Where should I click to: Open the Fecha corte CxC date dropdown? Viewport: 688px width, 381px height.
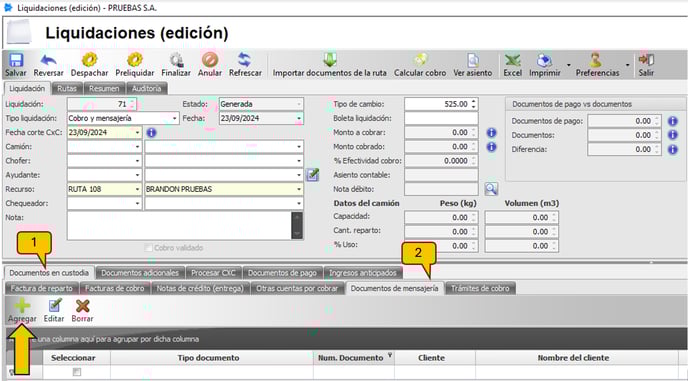coord(137,133)
